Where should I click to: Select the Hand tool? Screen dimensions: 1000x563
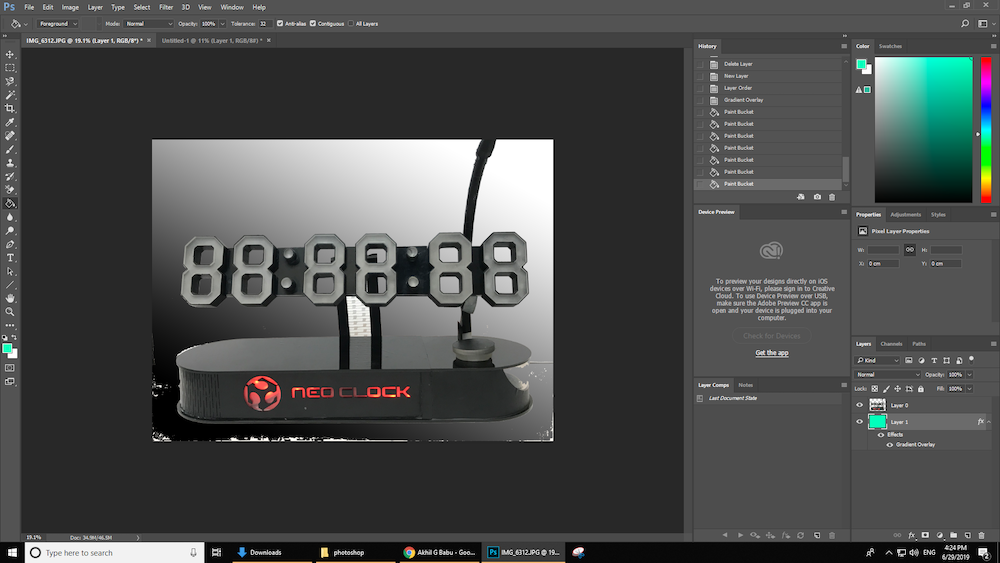click(x=10, y=298)
